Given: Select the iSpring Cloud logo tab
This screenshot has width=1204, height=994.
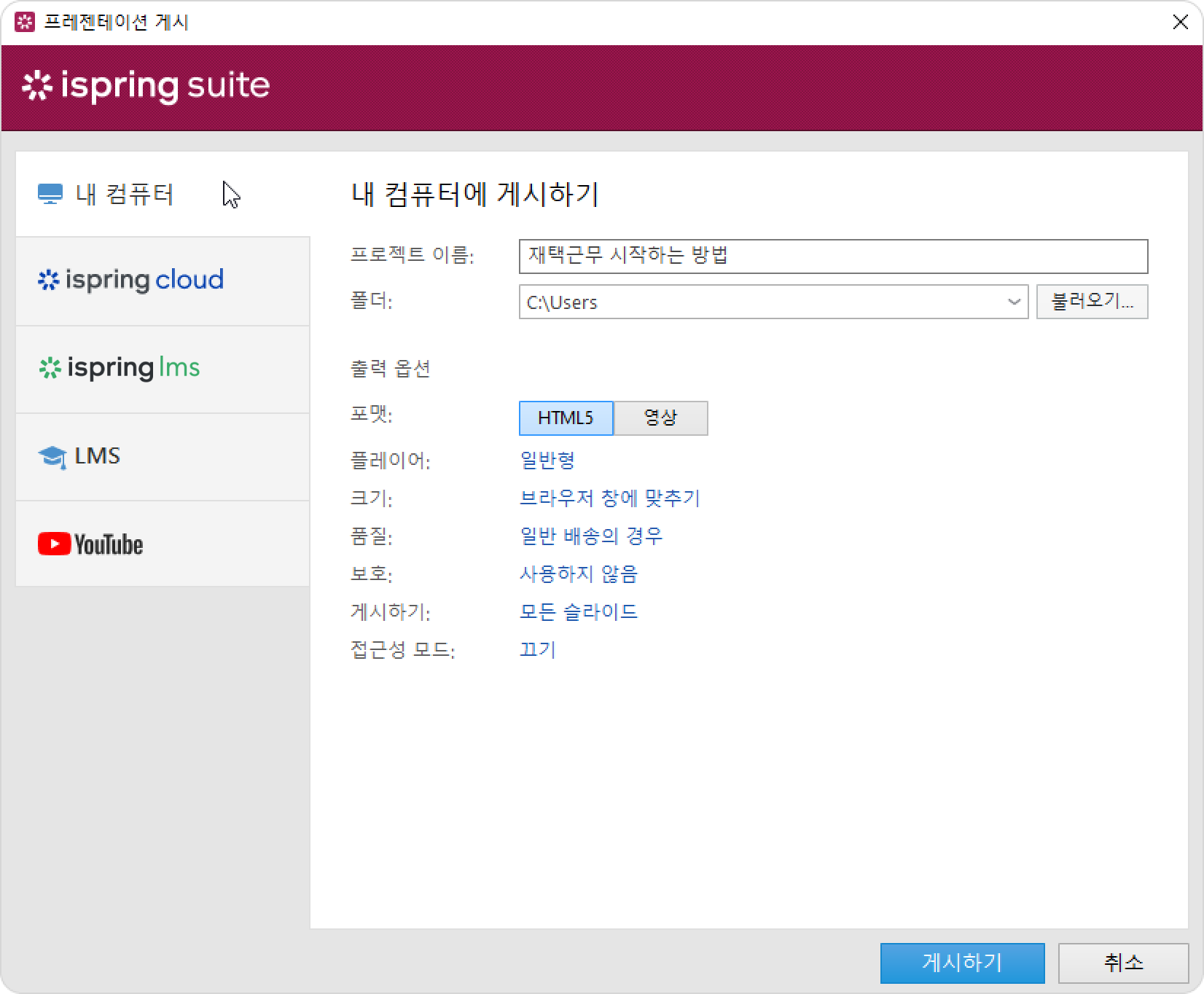Looking at the screenshot, I should pyautogui.click(x=131, y=281).
